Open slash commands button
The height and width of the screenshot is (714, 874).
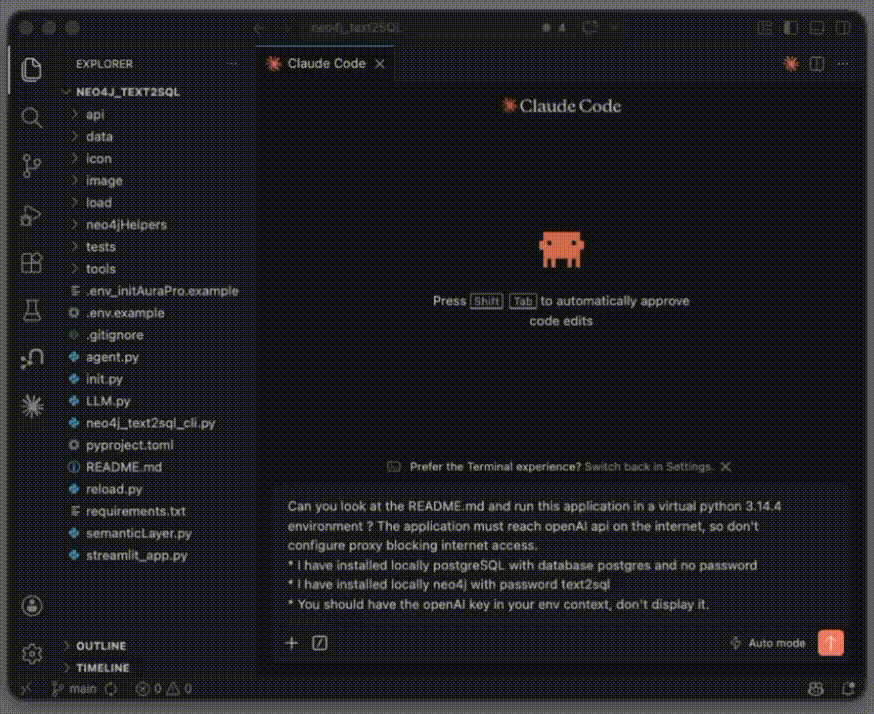pyautogui.click(x=319, y=643)
